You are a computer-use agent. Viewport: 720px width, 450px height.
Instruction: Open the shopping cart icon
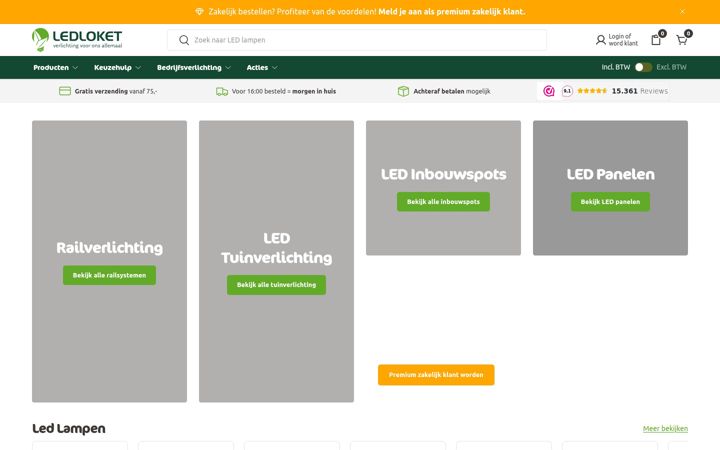(x=682, y=40)
